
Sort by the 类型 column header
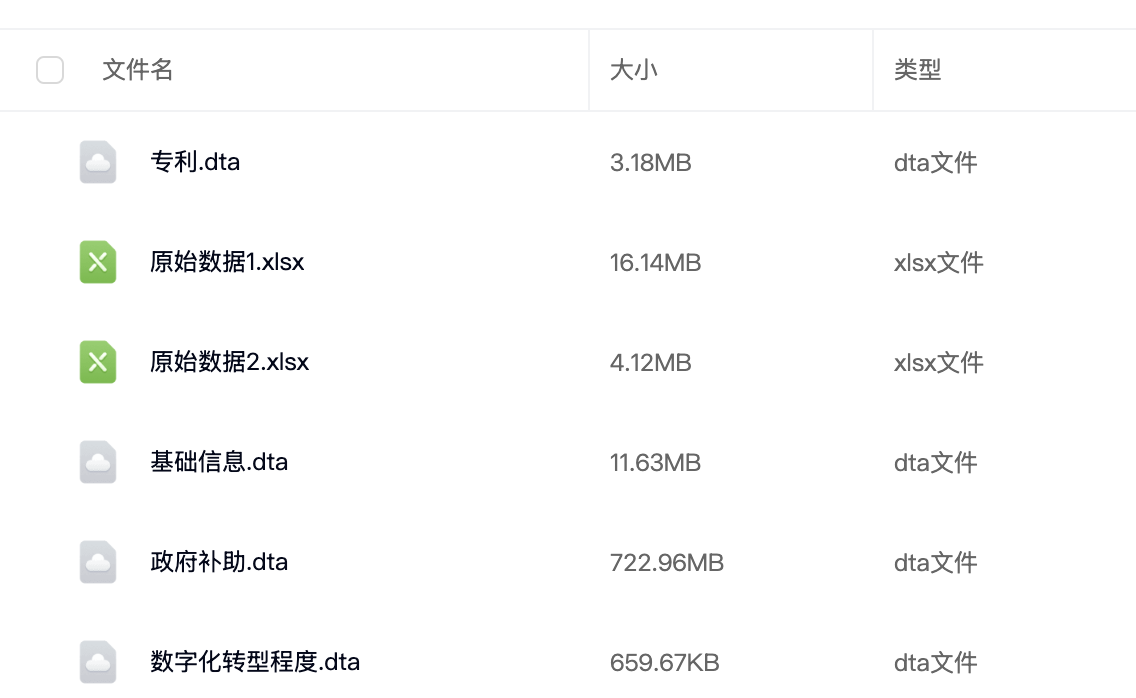[x=918, y=70]
